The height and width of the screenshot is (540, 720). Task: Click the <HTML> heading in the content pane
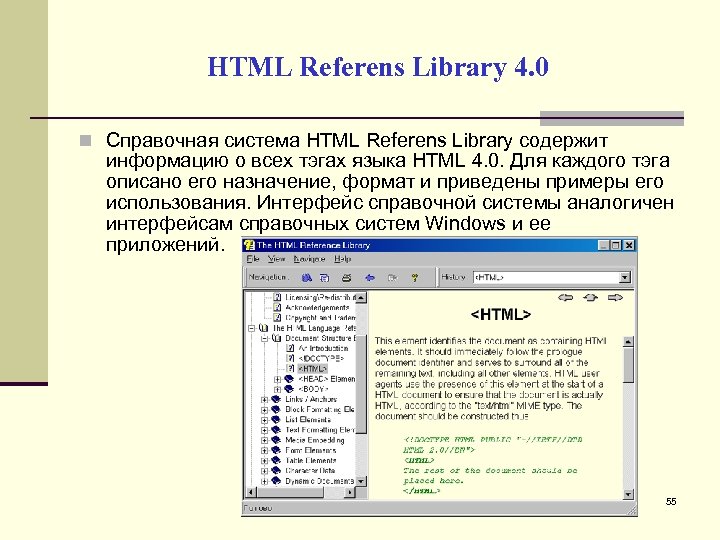[x=501, y=315]
